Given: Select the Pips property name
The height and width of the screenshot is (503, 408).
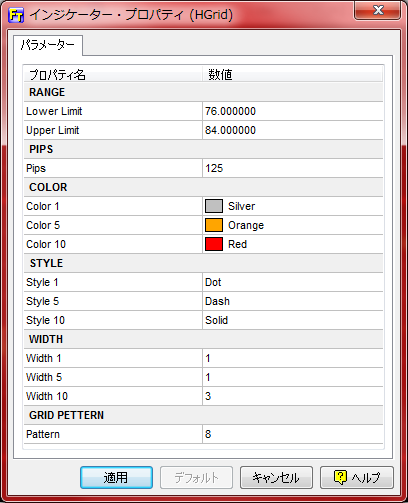Looking at the screenshot, I should [36, 168].
